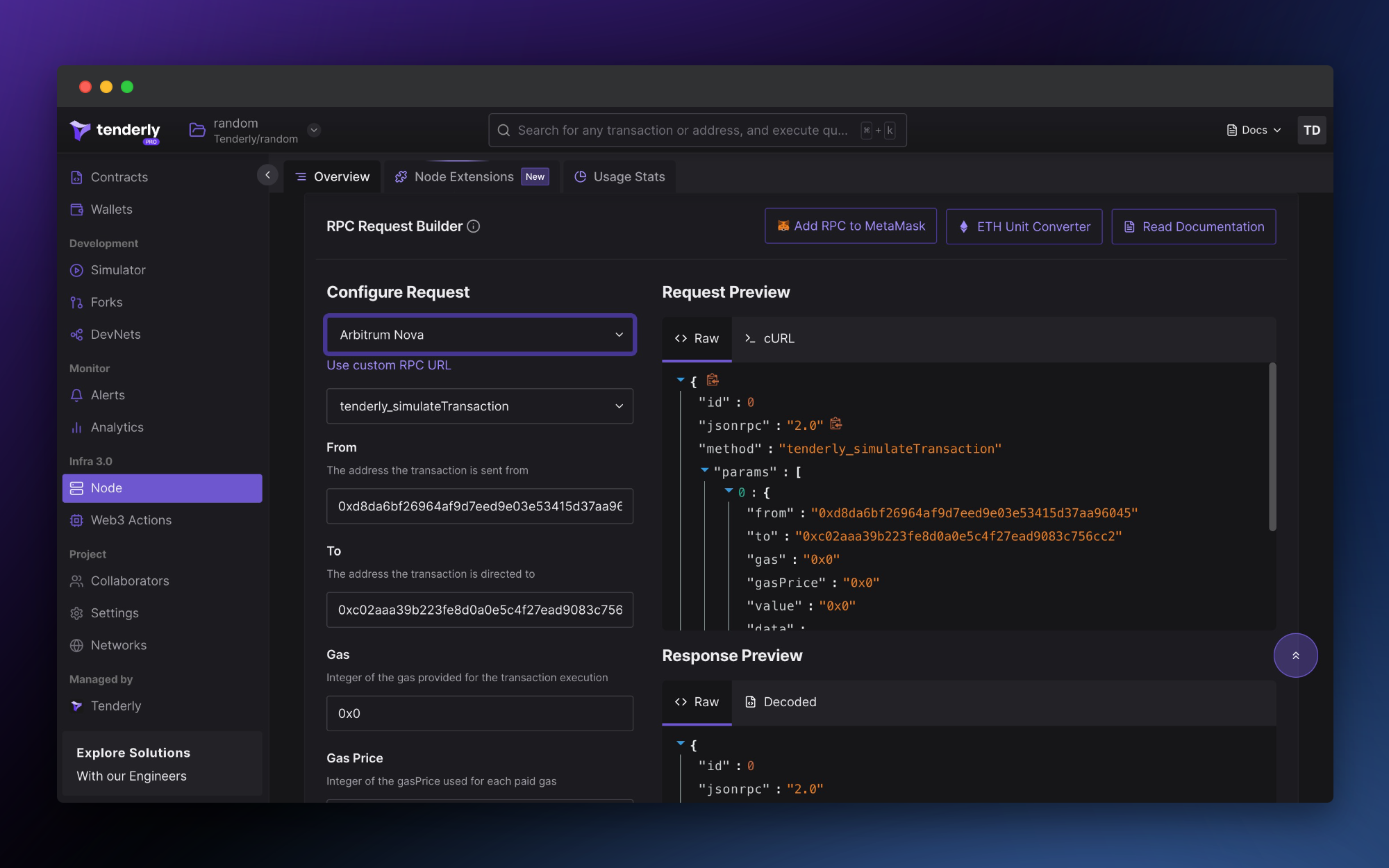The image size is (1389, 868).
Task: Open the random project folder icon
Action: click(x=197, y=131)
